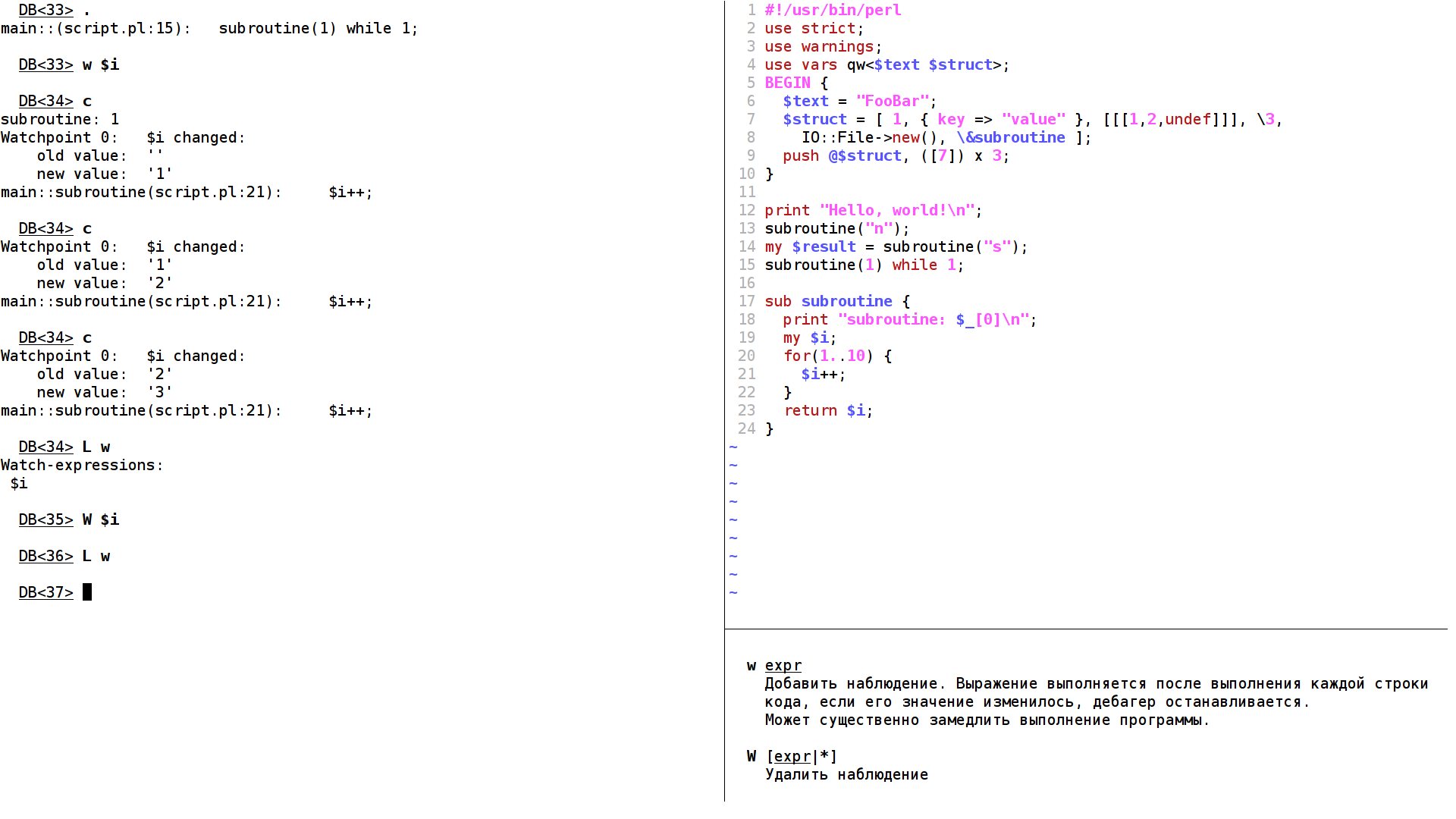Click the 'IO::File->new()' code line
The image size is (1456, 819).
[946, 137]
